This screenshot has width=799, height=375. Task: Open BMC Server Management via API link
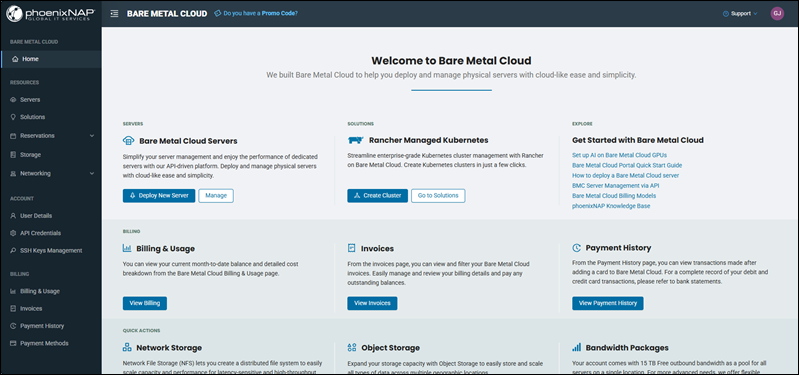click(616, 186)
